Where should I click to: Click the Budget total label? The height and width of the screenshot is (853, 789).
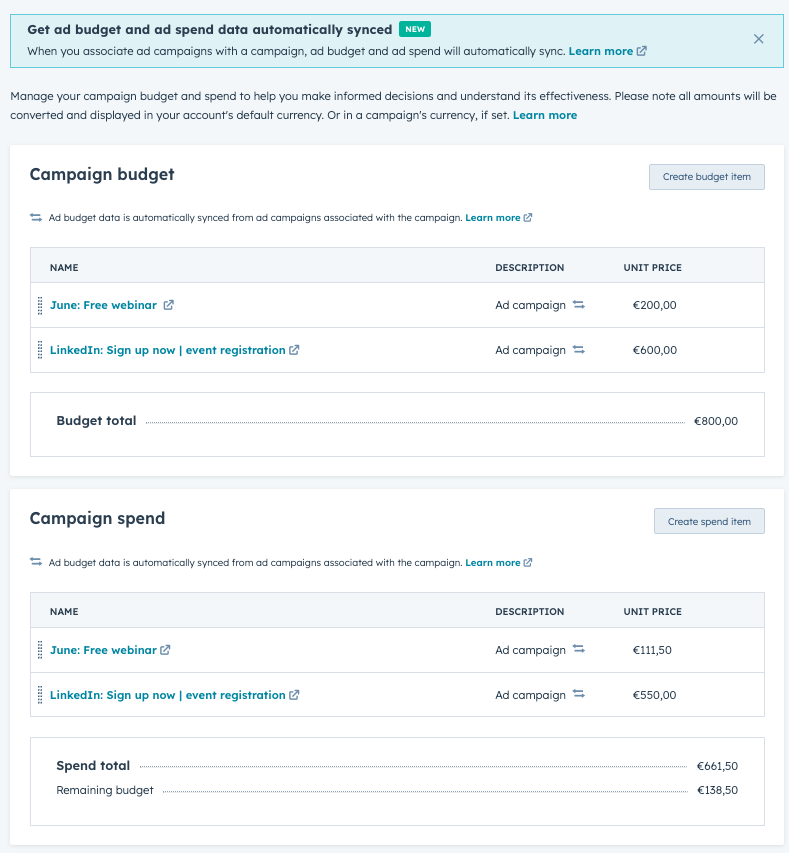(x=96, y=421)
